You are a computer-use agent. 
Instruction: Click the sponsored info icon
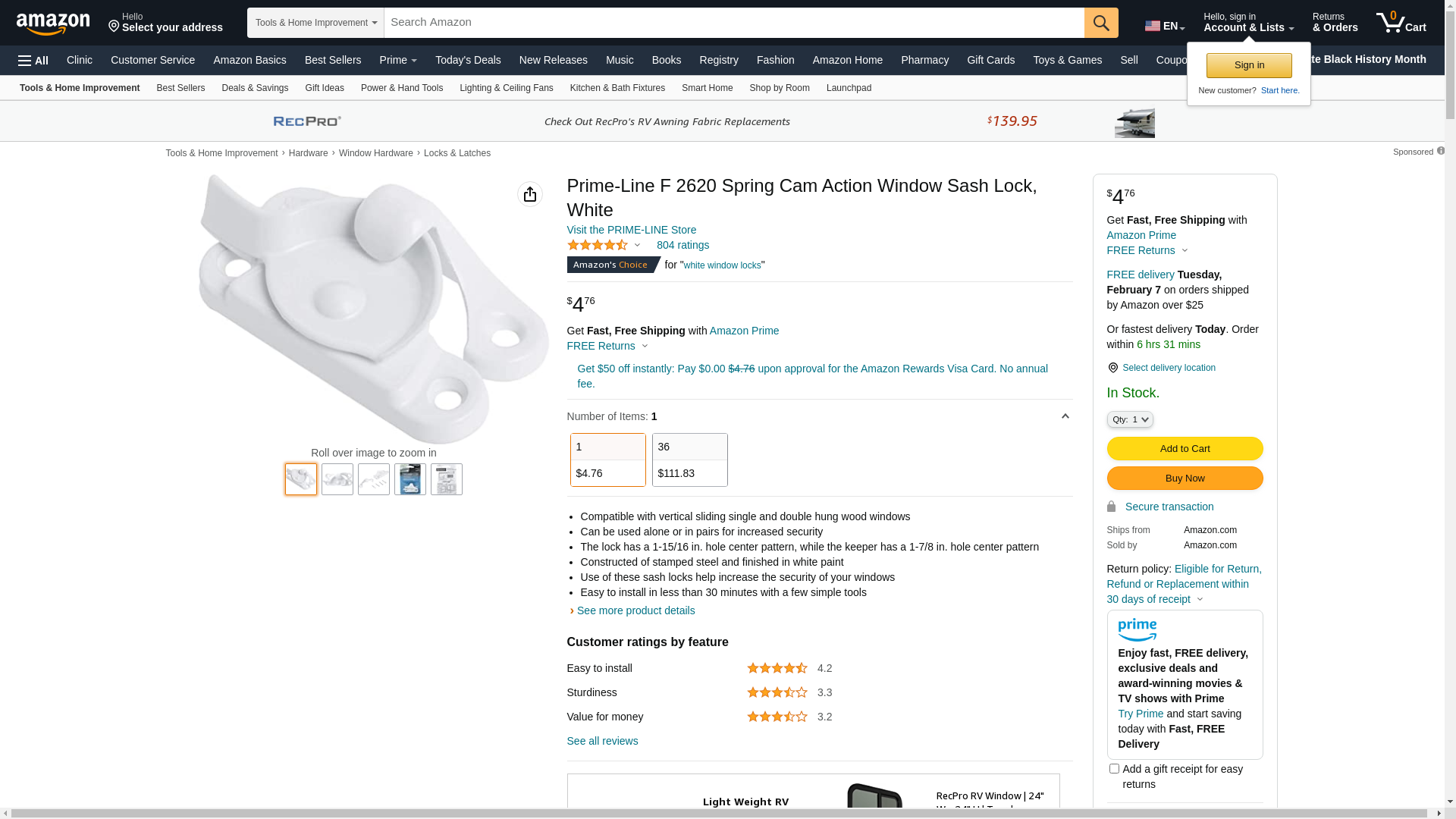[x=1441, y=151]
